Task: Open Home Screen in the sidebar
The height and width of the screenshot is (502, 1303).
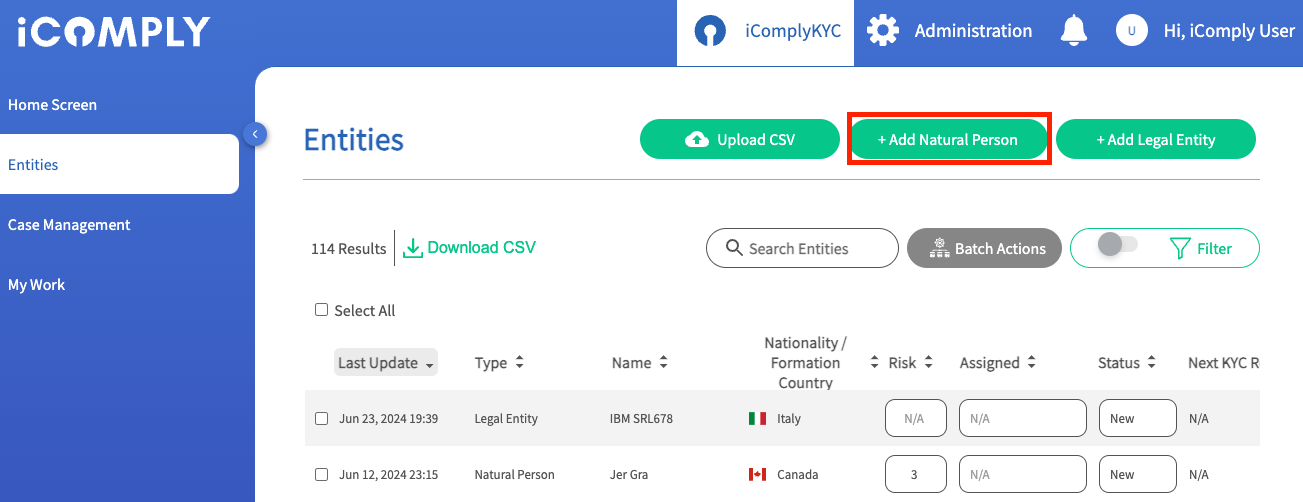Action: [52, 105]
